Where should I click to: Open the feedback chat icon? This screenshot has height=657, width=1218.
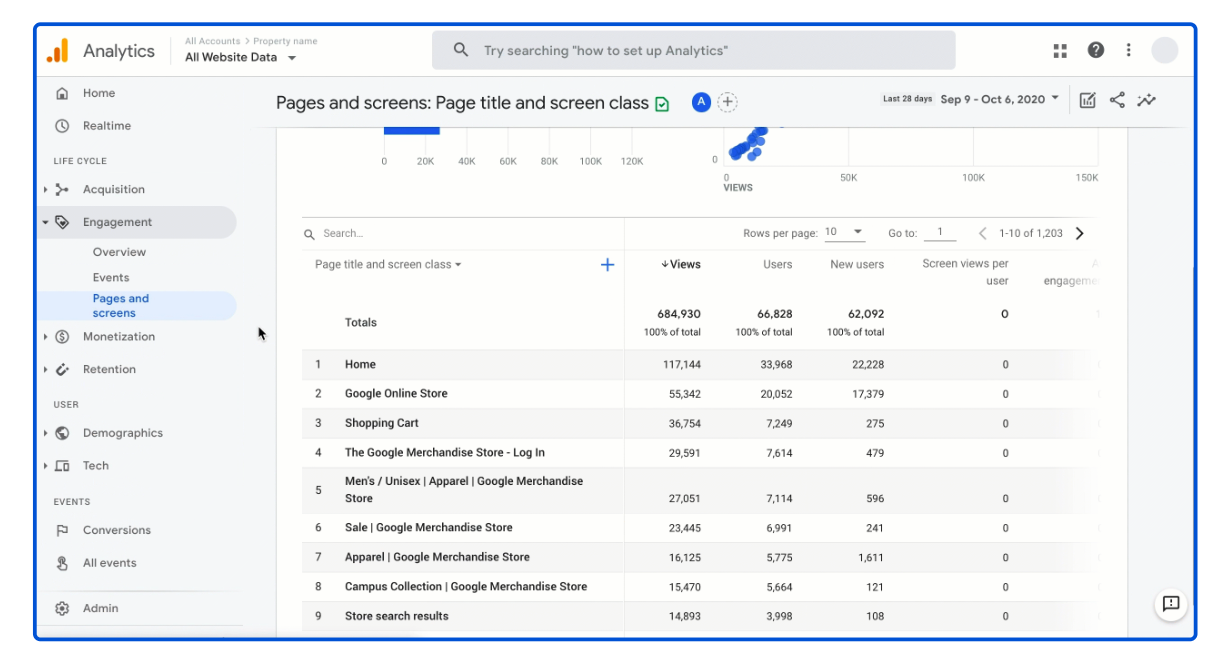1171,604
